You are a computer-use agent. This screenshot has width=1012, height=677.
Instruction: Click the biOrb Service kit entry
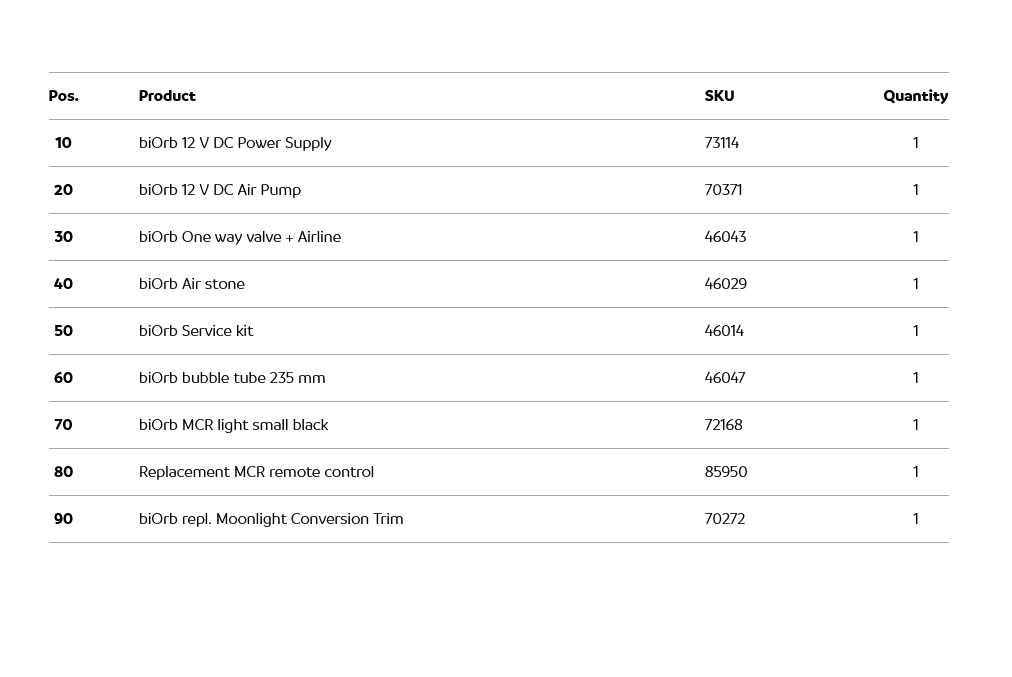coord(196,331)
